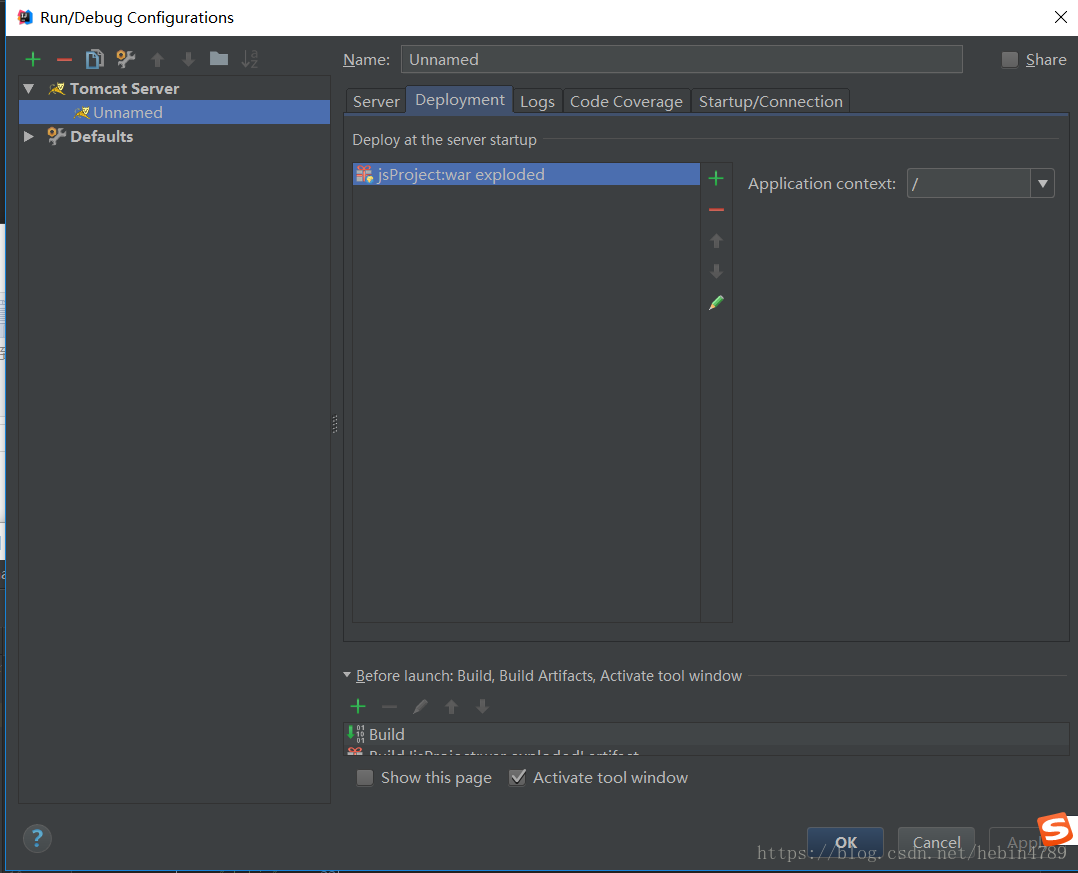The height and width of the screenshot is (873, 1078).
Task: Click Defaults wrench icon in tree
Action: (56, 136)
